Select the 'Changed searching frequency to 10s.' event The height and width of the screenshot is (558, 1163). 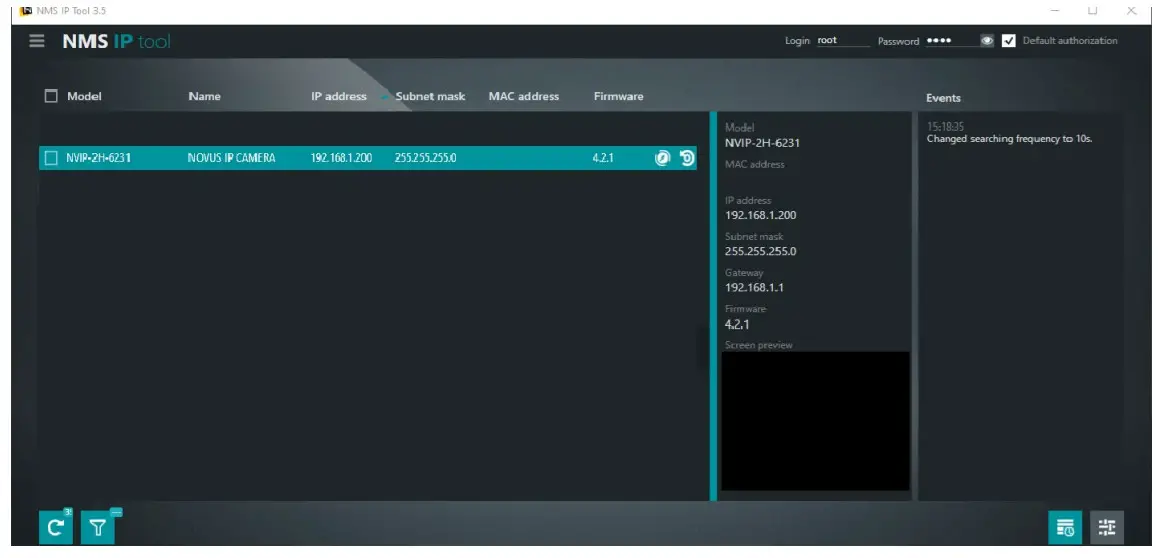coord(1009,139)
